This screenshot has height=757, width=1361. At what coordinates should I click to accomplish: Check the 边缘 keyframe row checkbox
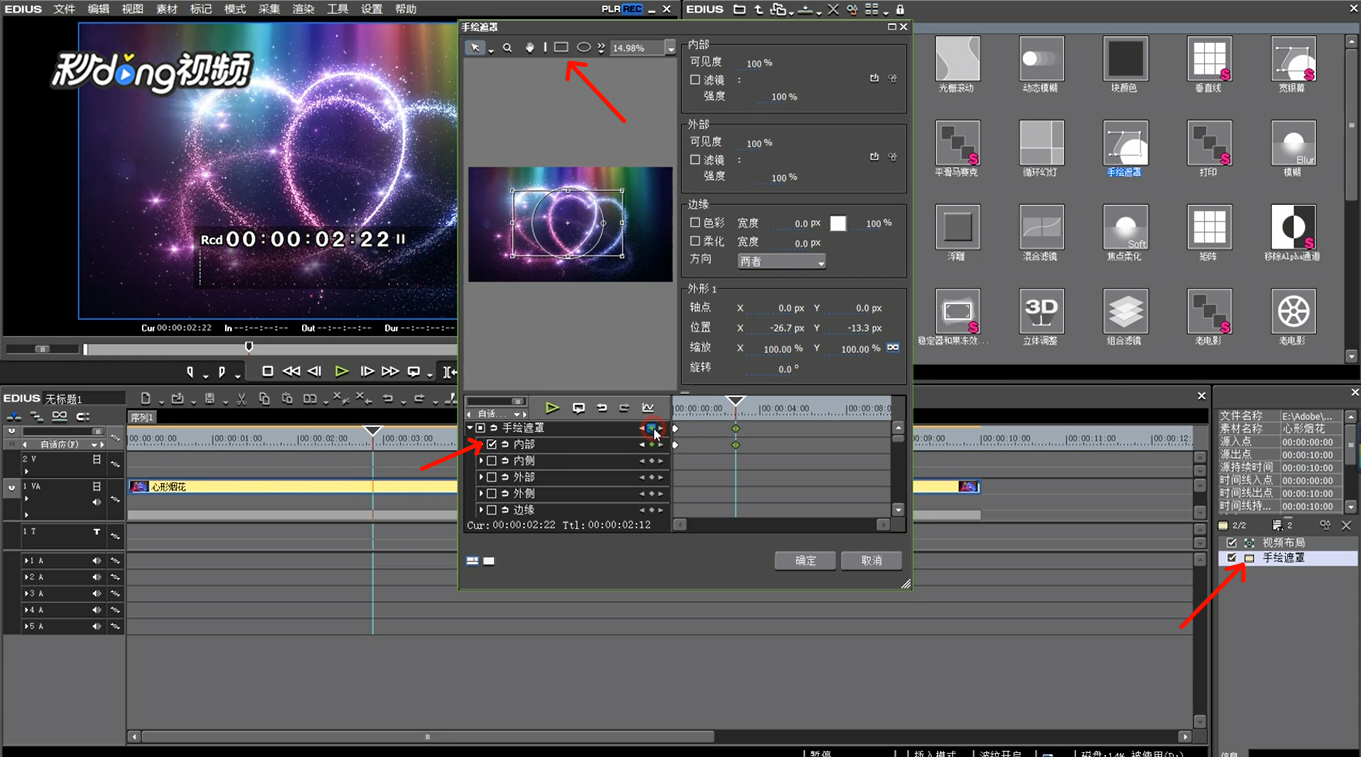click(492, 510)
